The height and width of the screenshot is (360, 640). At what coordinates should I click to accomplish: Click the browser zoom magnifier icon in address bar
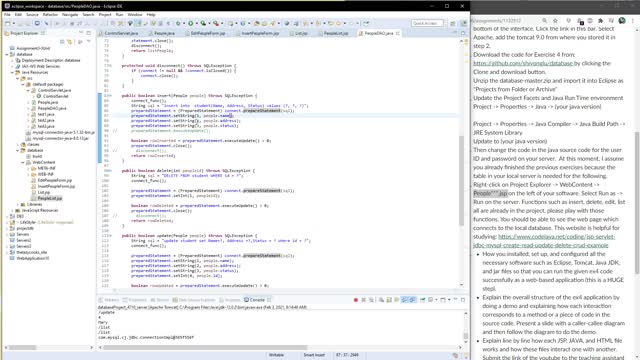[544, 20]
